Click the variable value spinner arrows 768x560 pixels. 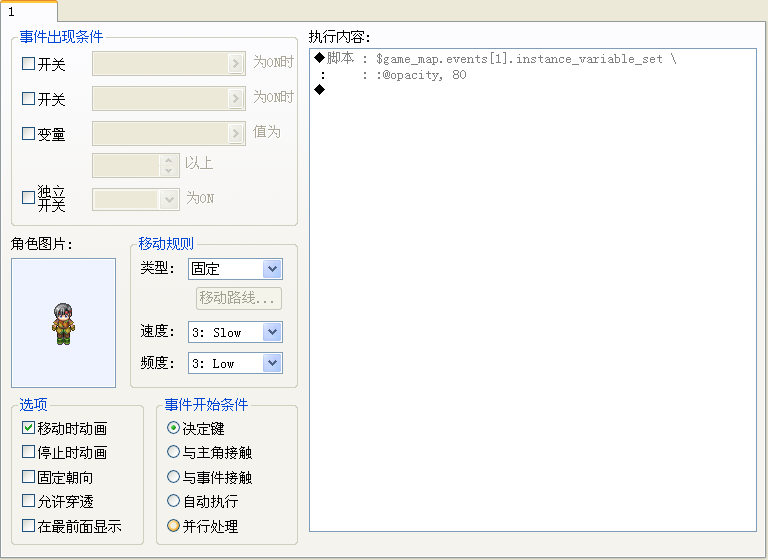pyautogui.click(x=168, y=166)
